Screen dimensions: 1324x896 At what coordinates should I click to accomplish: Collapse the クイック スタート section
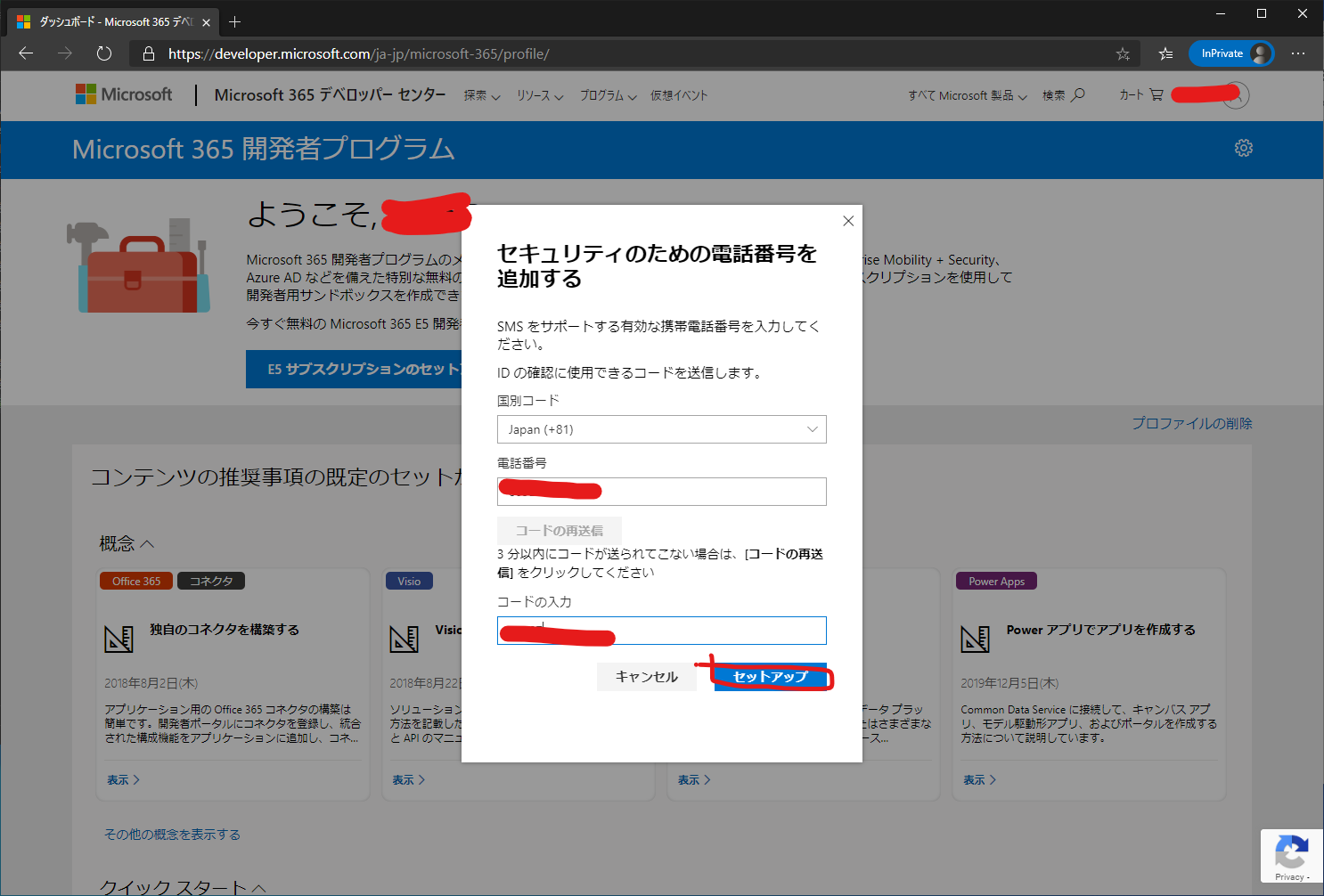point(183,886)
